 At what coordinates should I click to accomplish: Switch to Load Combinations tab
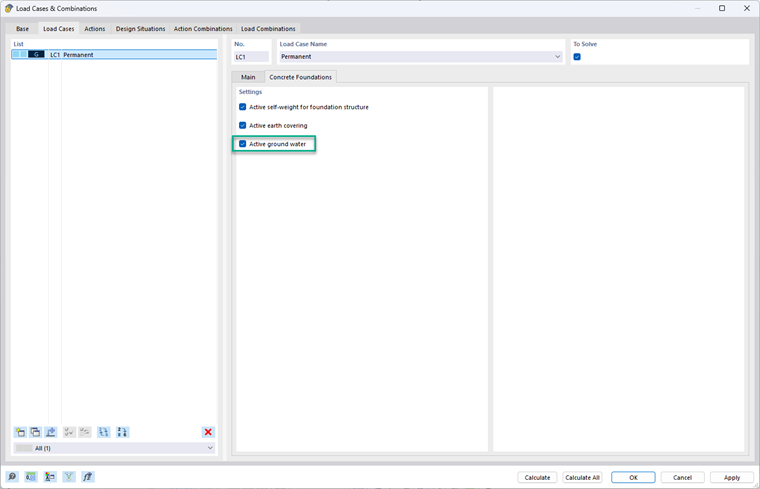click(268, 29)
